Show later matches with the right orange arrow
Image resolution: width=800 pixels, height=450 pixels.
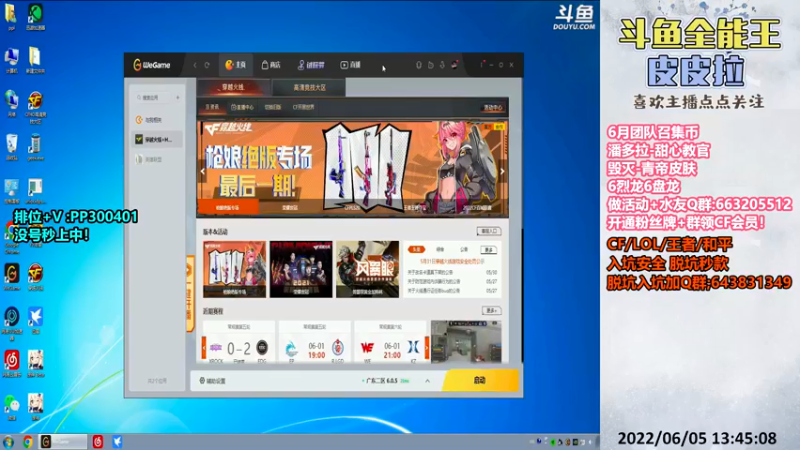[427, 347]
